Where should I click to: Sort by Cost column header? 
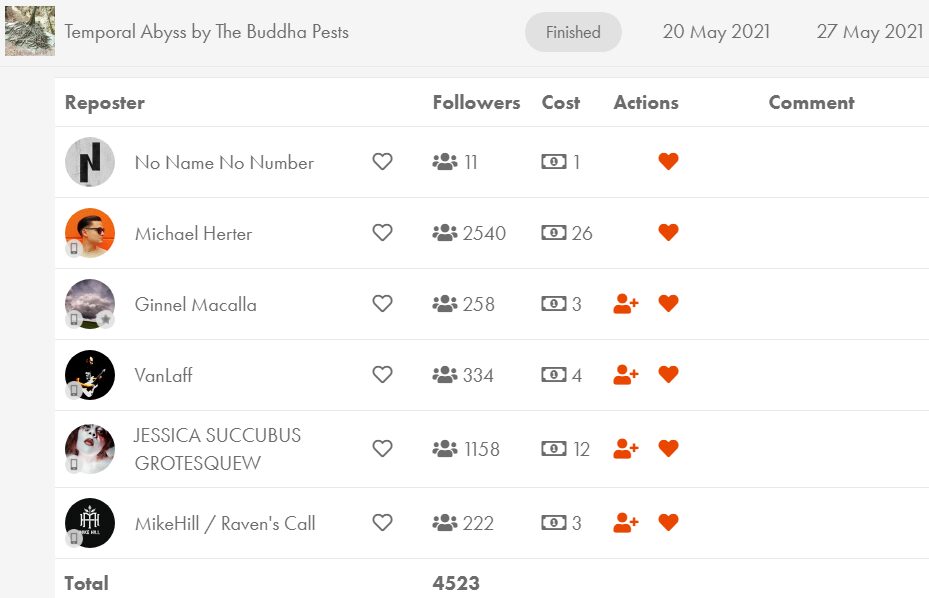pos(560,103)
